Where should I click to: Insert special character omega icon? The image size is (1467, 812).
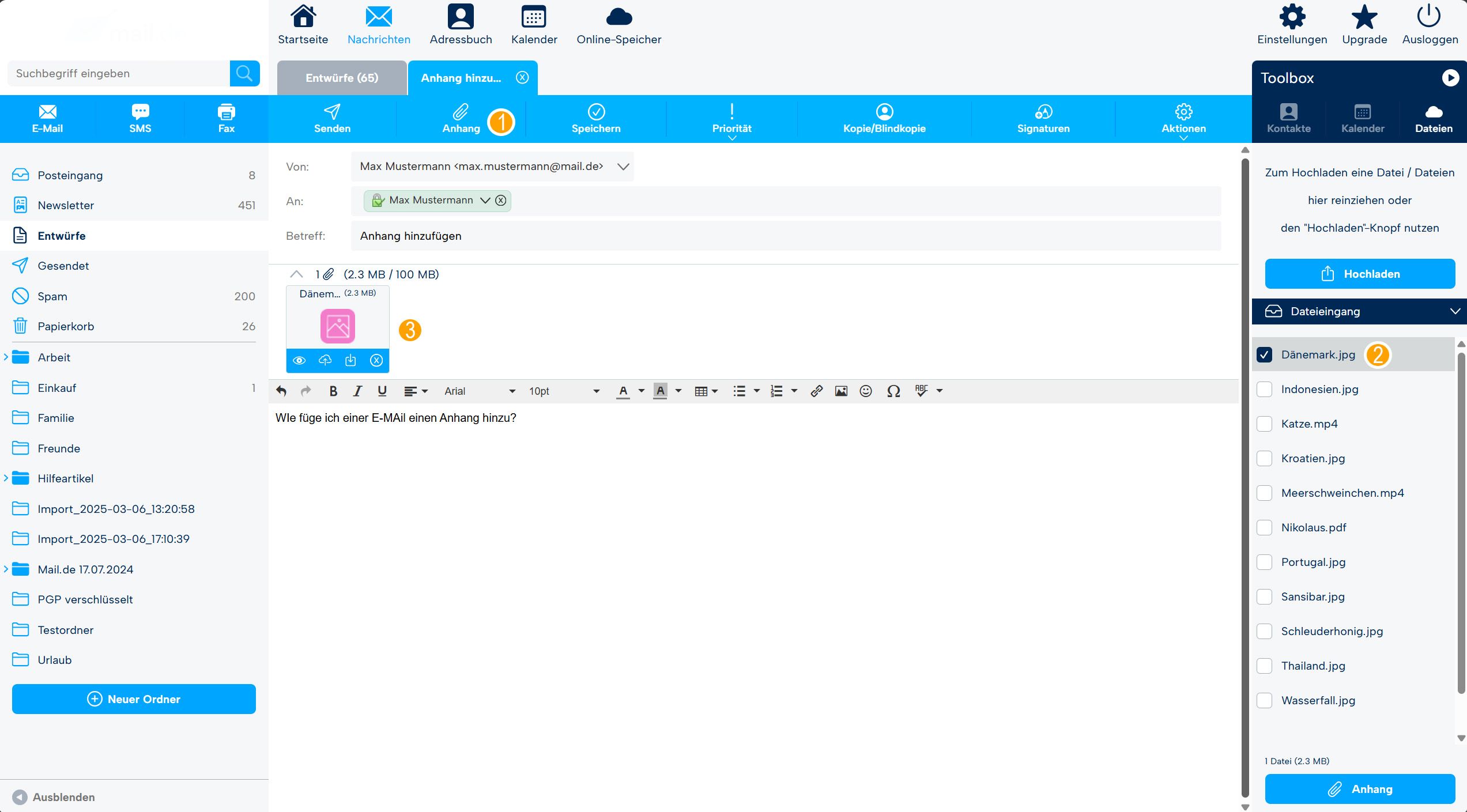click(893, 391)
